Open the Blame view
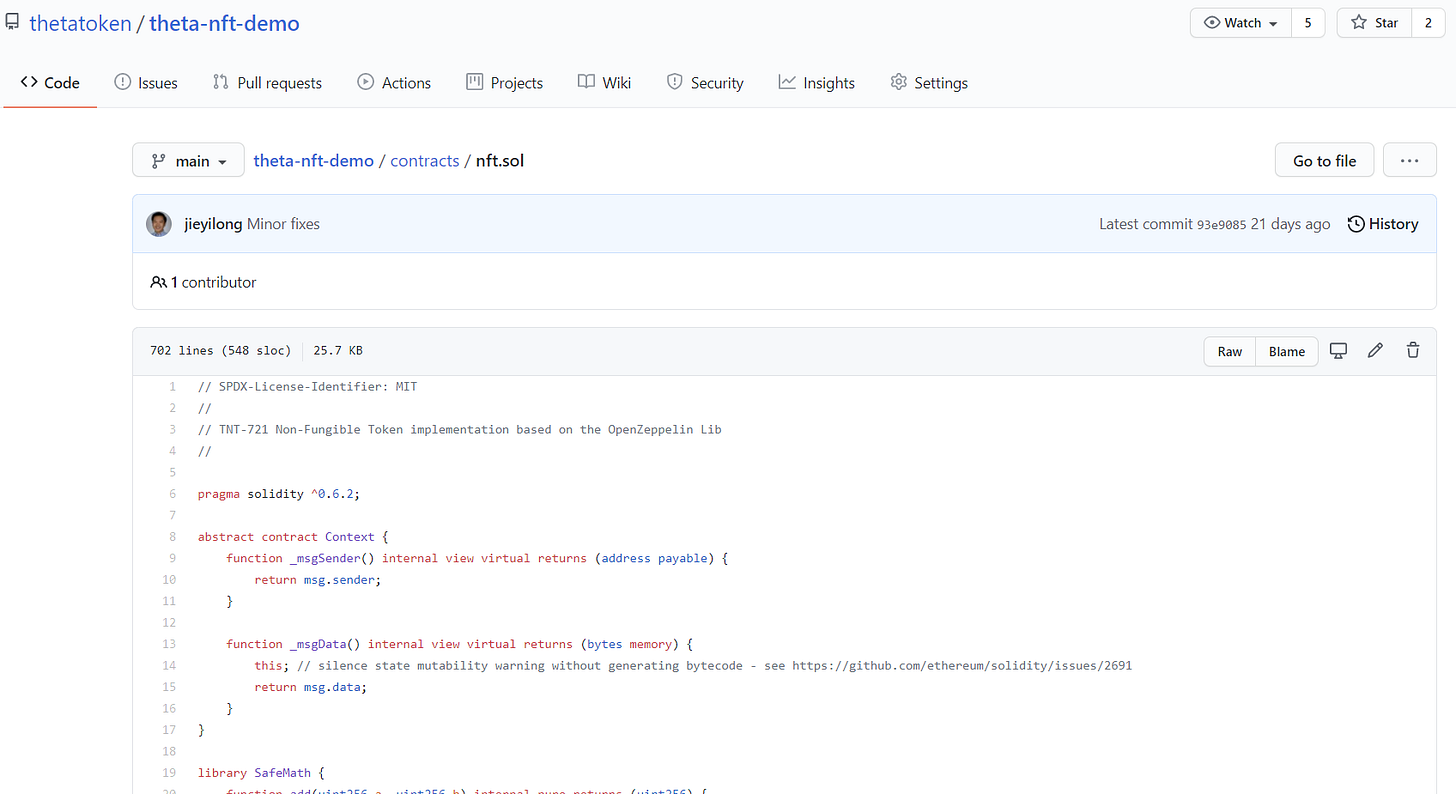The height and width of the screenshot is (794, 1456). click(x=1286, y=351)
